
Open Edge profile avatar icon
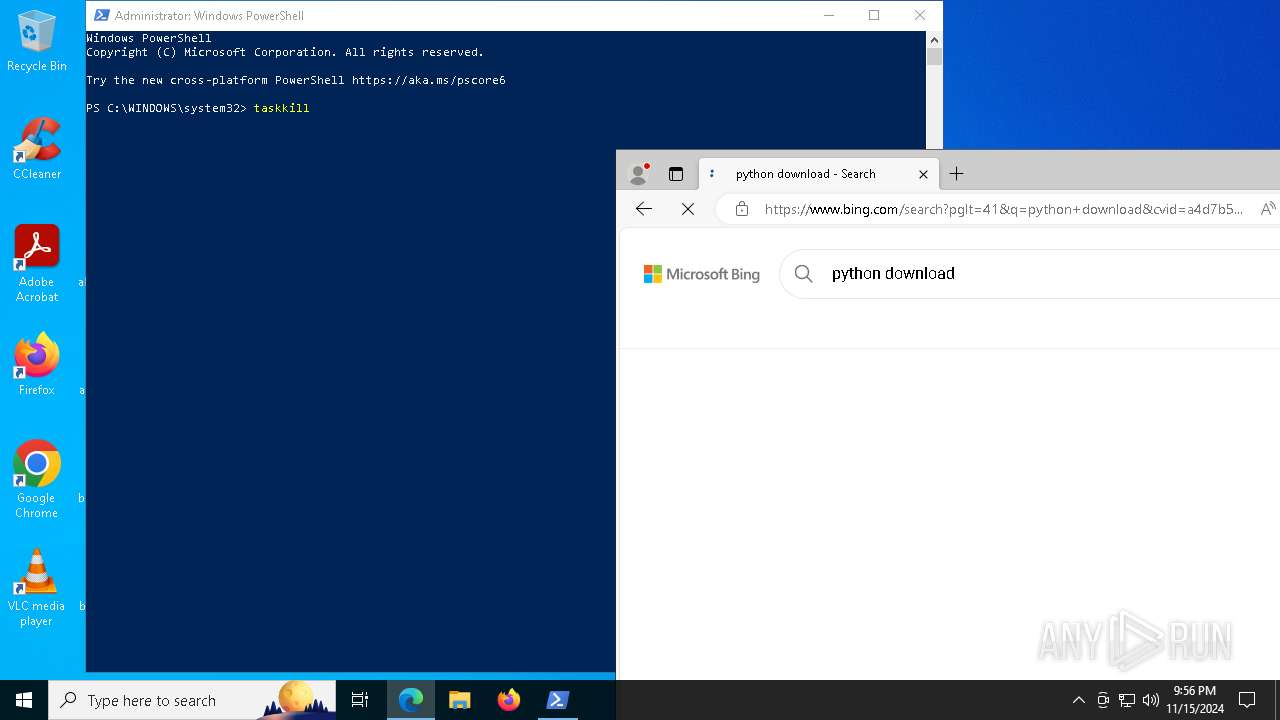pyautogui.click(x=638, y=174)
